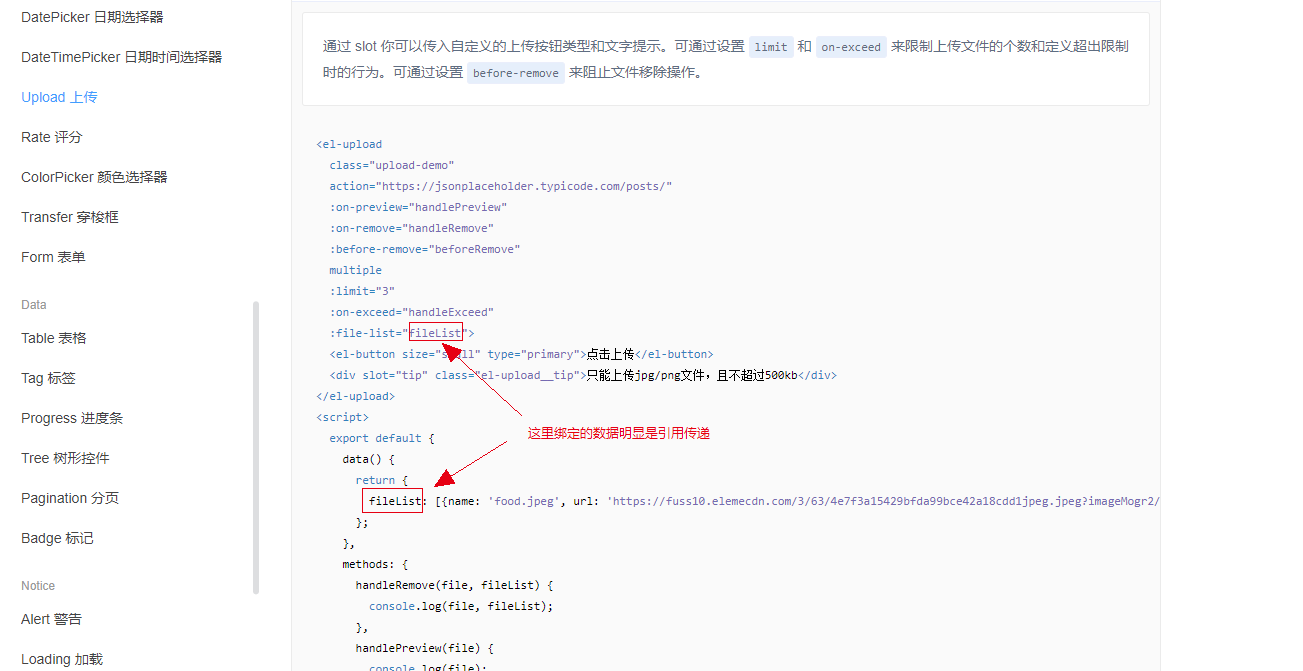Image resolution: width=1303 pixels, height=671 pixels.
Task: Click the :on-remove="handleRemove" line
Action: pyautogui.click(x=412, y=228)
